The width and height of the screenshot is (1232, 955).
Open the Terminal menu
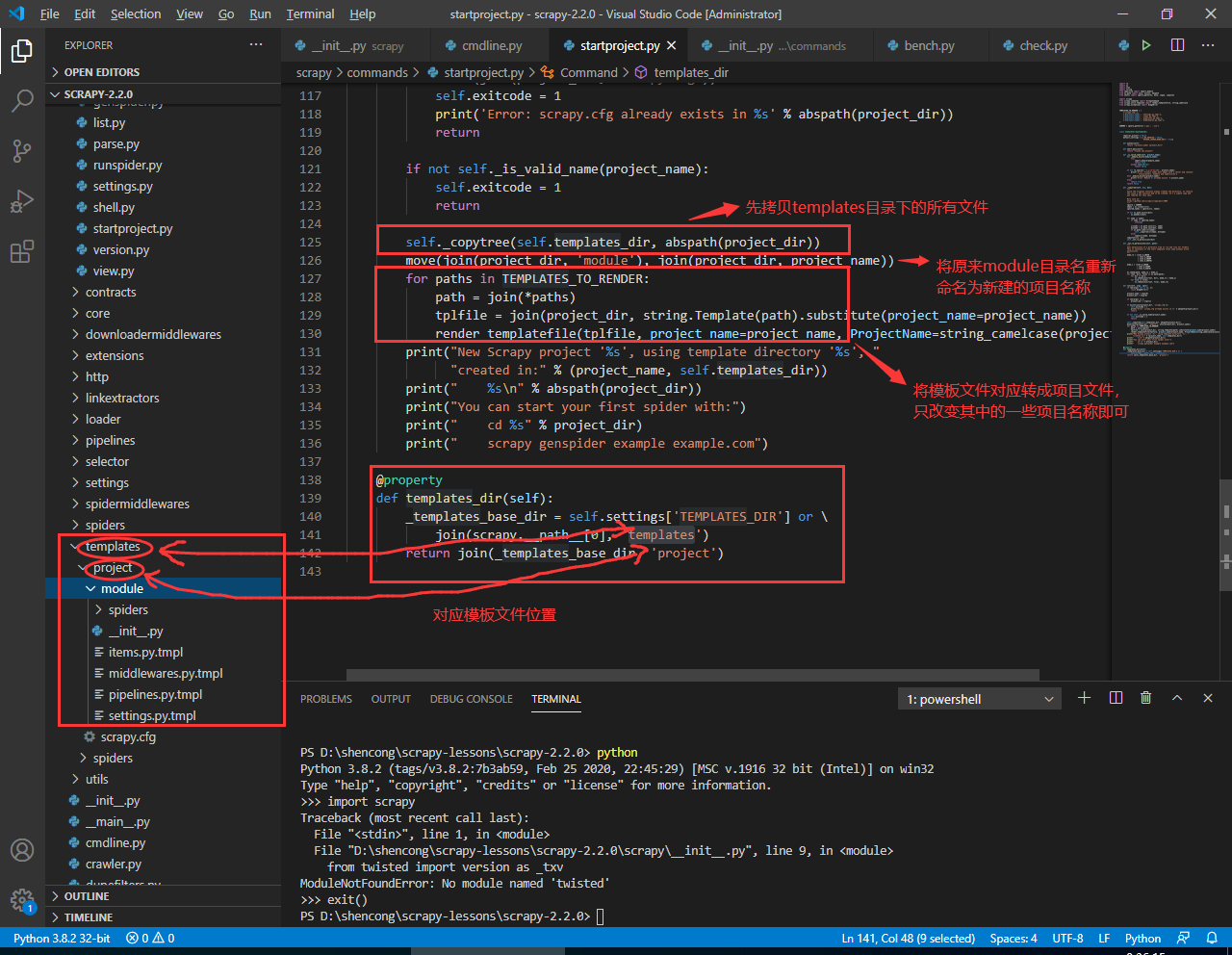(x=310, y=13)
